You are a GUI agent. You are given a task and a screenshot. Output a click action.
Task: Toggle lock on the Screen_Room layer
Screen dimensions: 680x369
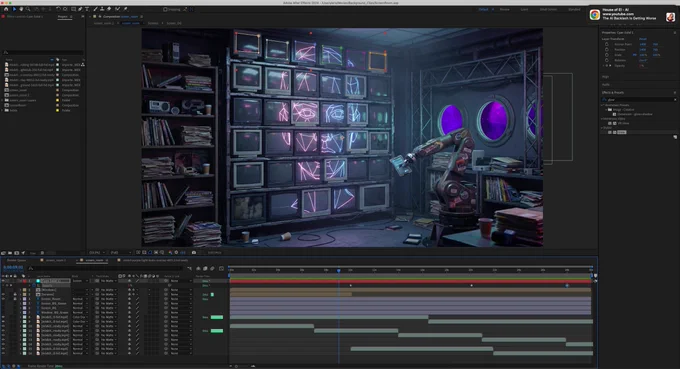point(15,299)
